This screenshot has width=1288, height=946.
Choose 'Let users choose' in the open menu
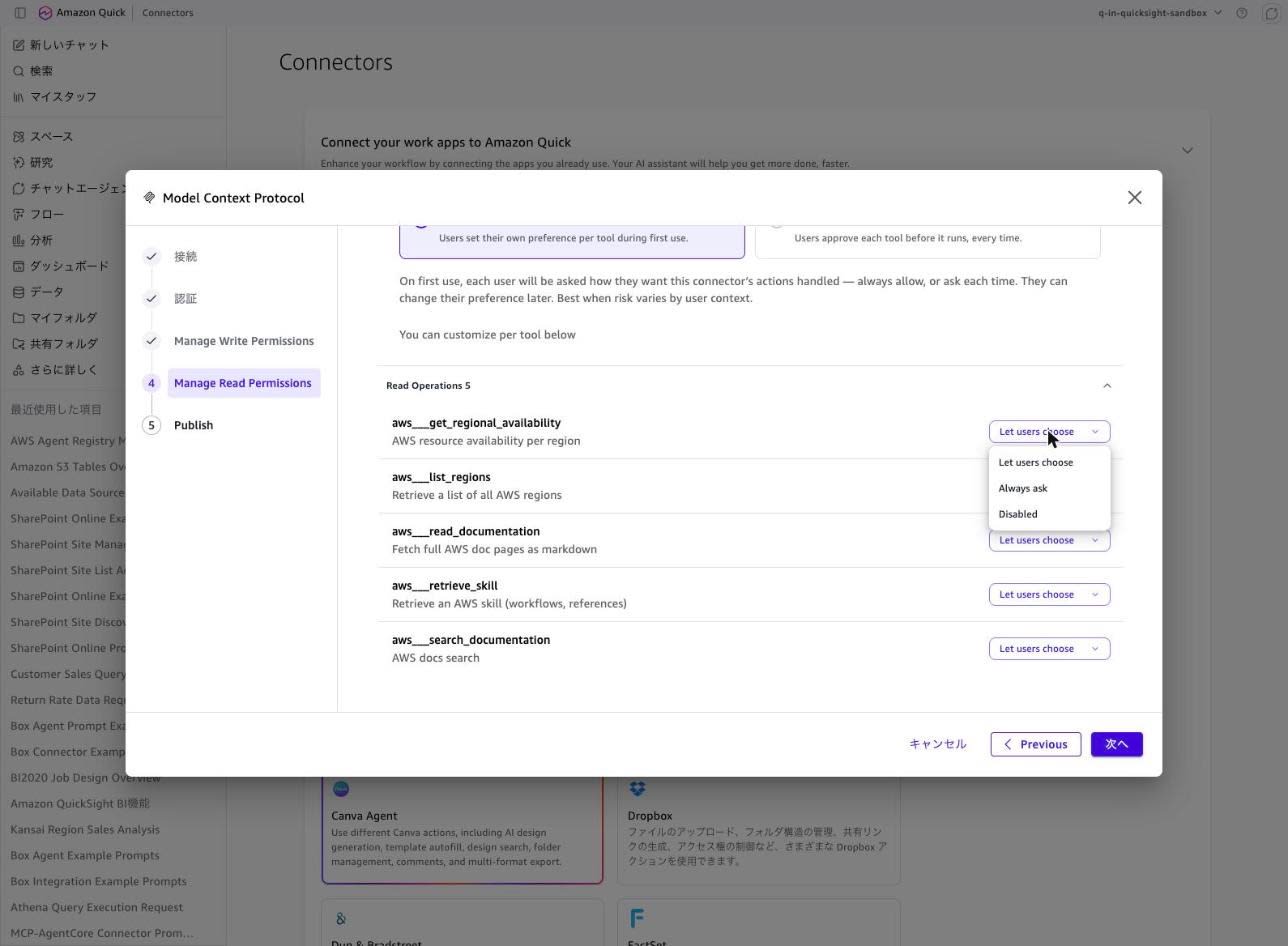pyautogui.click(x=1049, y=463)
